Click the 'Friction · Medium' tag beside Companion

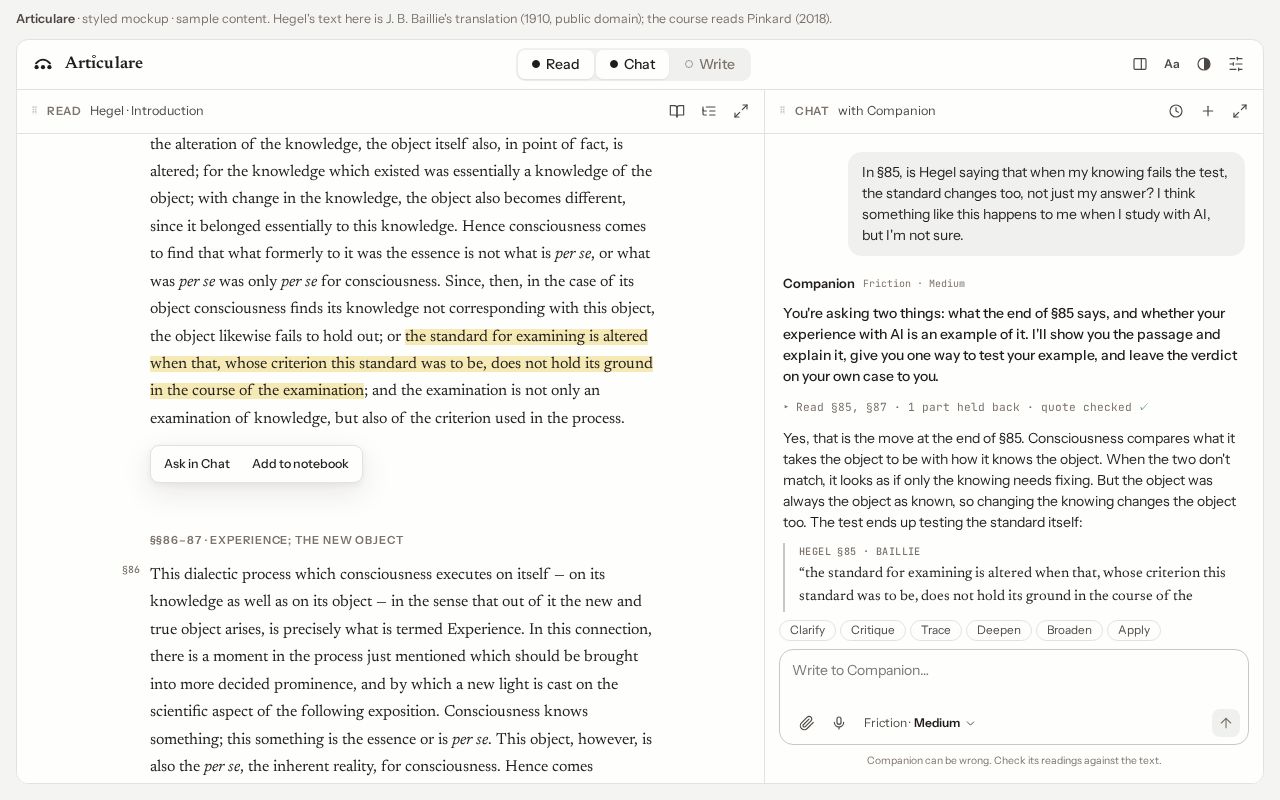tap(914, 284)
